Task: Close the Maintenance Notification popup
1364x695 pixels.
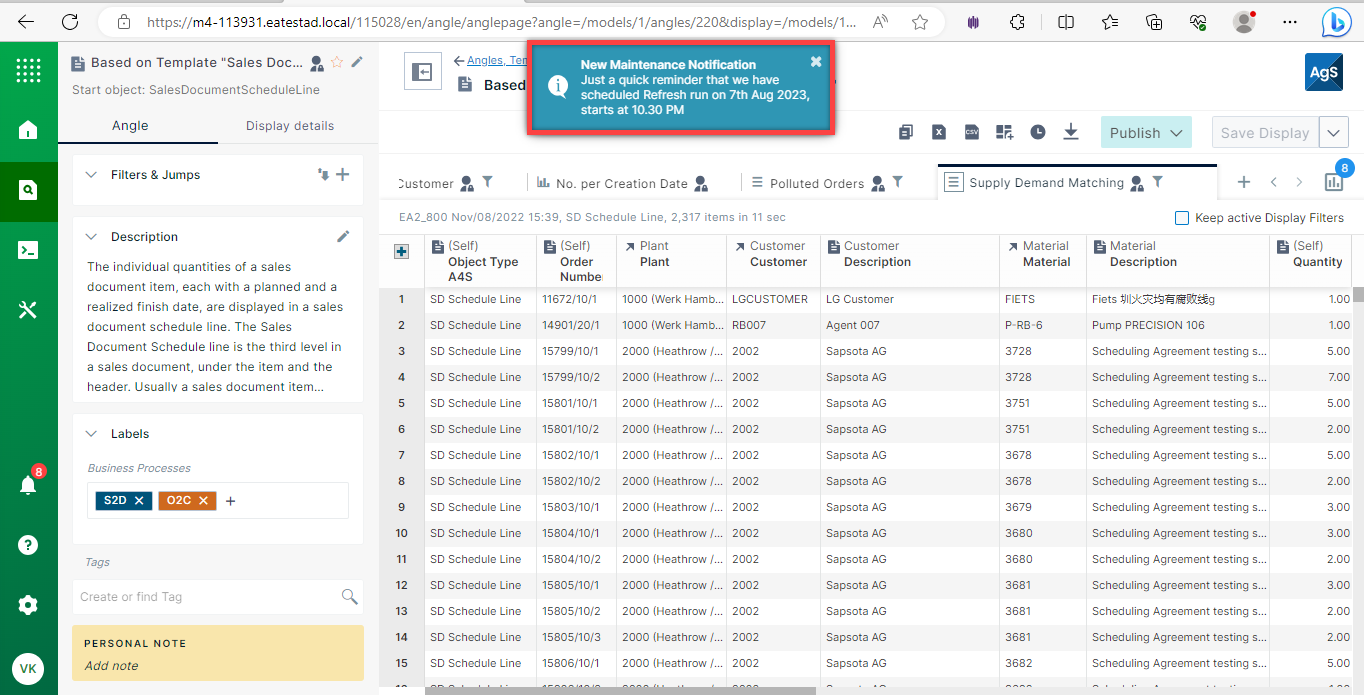Action: (x=816, y=62)
